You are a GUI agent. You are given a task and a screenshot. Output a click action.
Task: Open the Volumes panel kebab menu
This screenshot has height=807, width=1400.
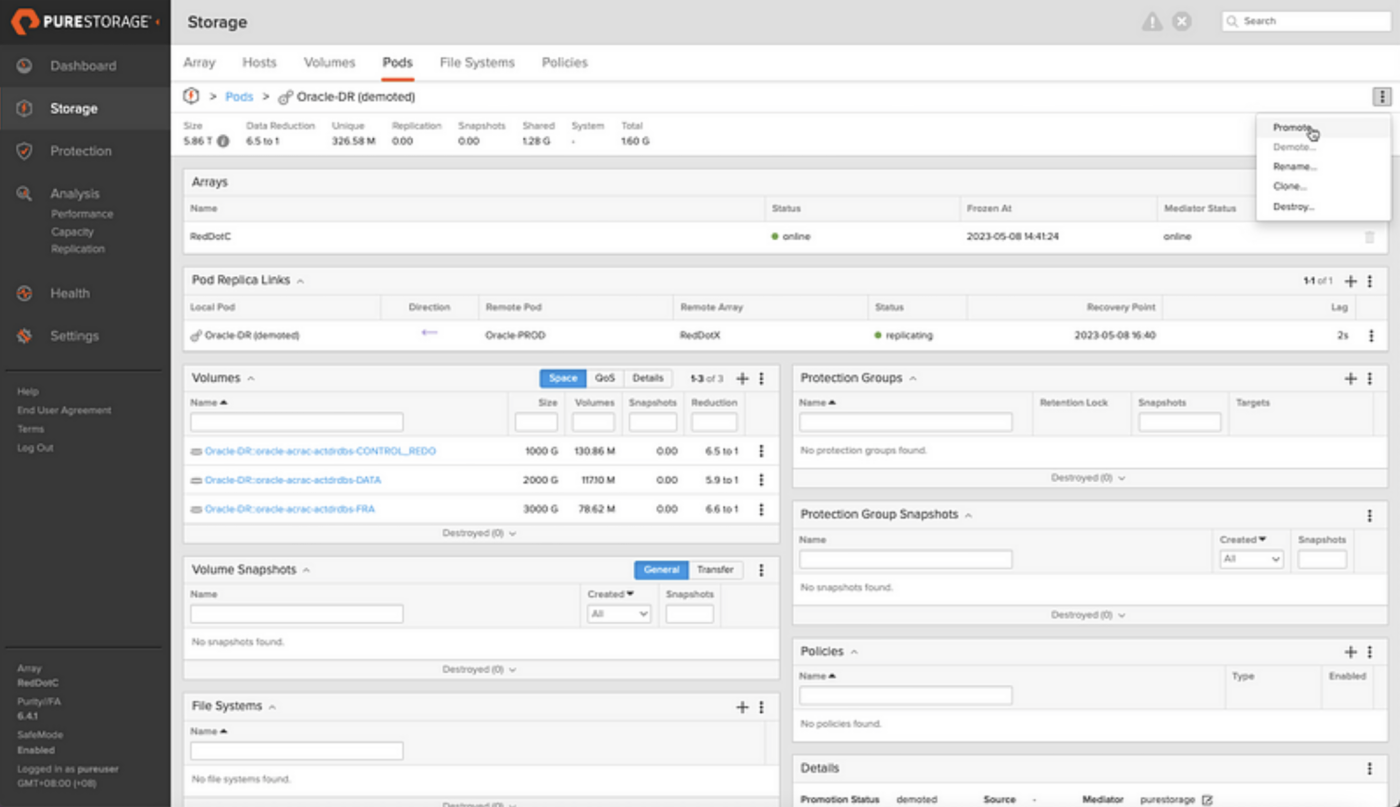(762, 379)
